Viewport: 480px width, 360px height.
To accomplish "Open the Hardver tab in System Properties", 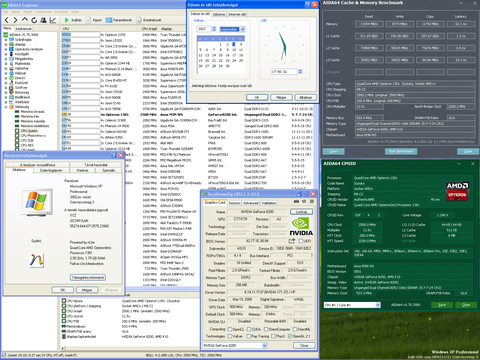I will (83, 170).
